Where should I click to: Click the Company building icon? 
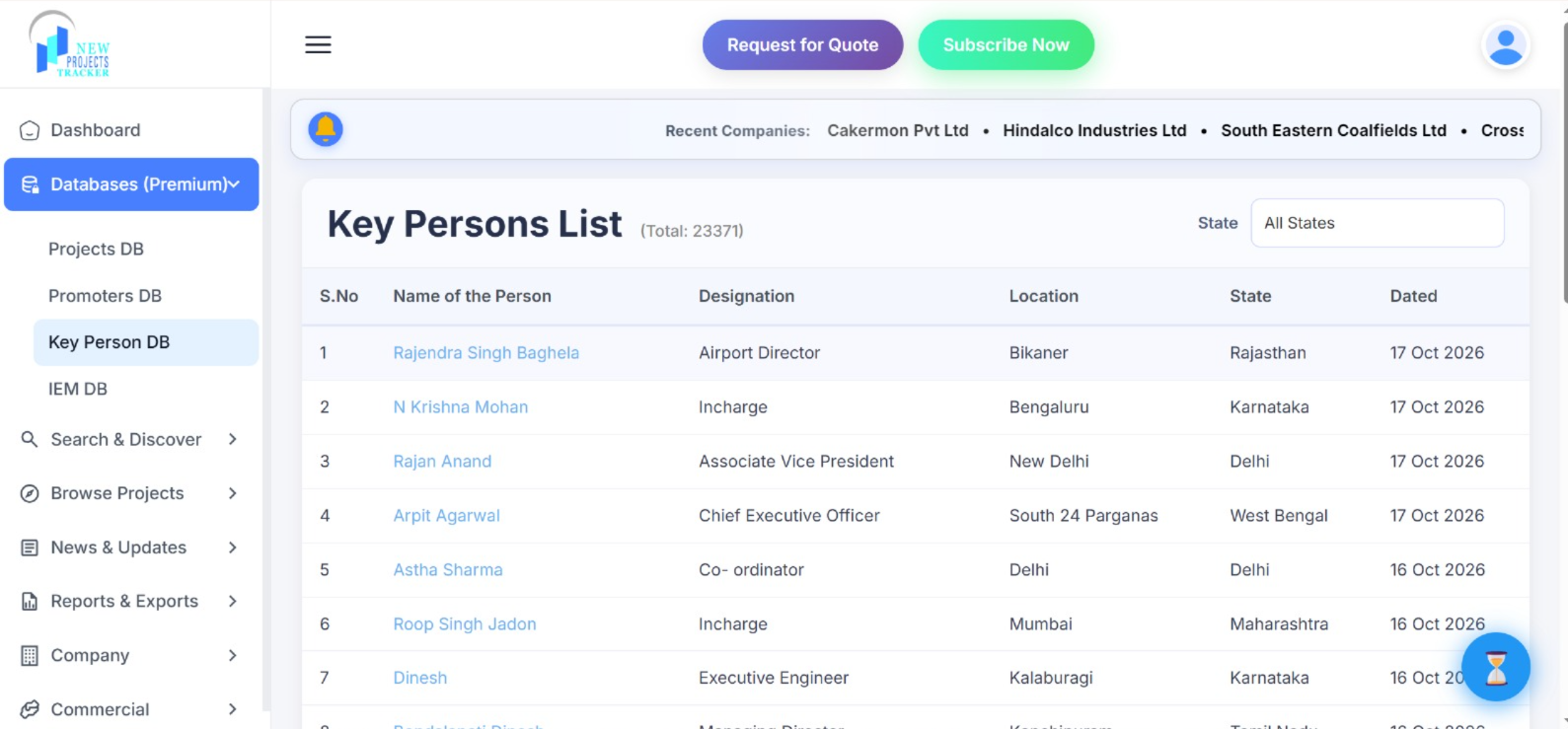pyautogui.click(x=30, y=656)
